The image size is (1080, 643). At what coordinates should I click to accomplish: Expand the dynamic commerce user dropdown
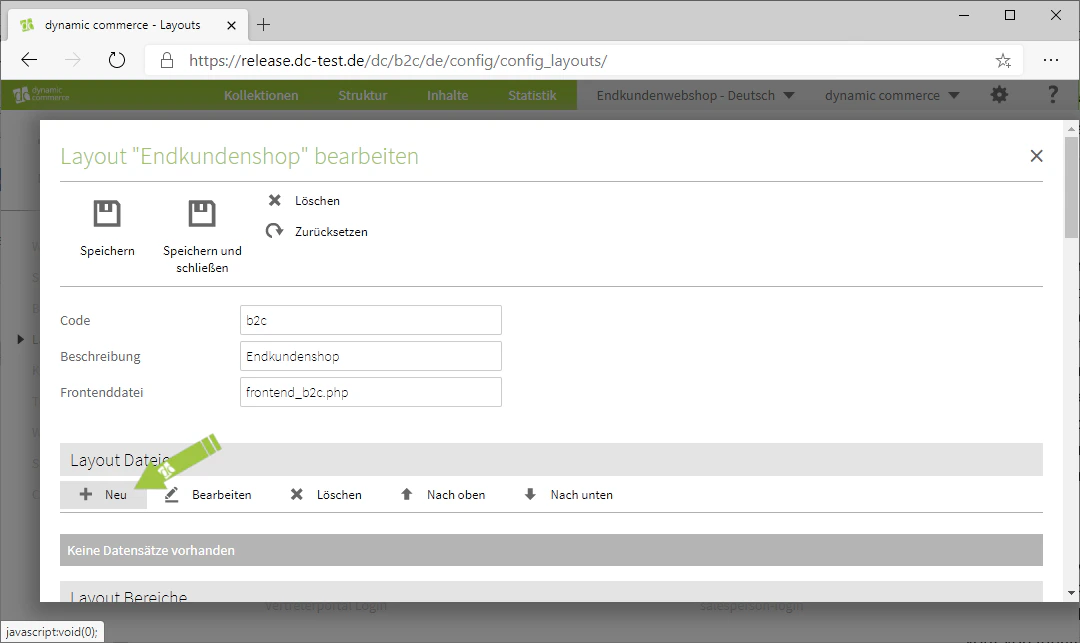pos(892,95)
